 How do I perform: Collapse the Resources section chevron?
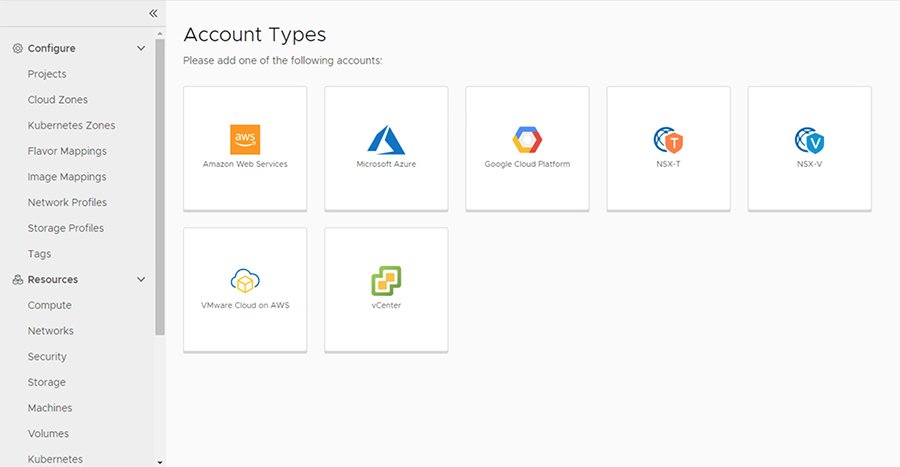(141, 280)
